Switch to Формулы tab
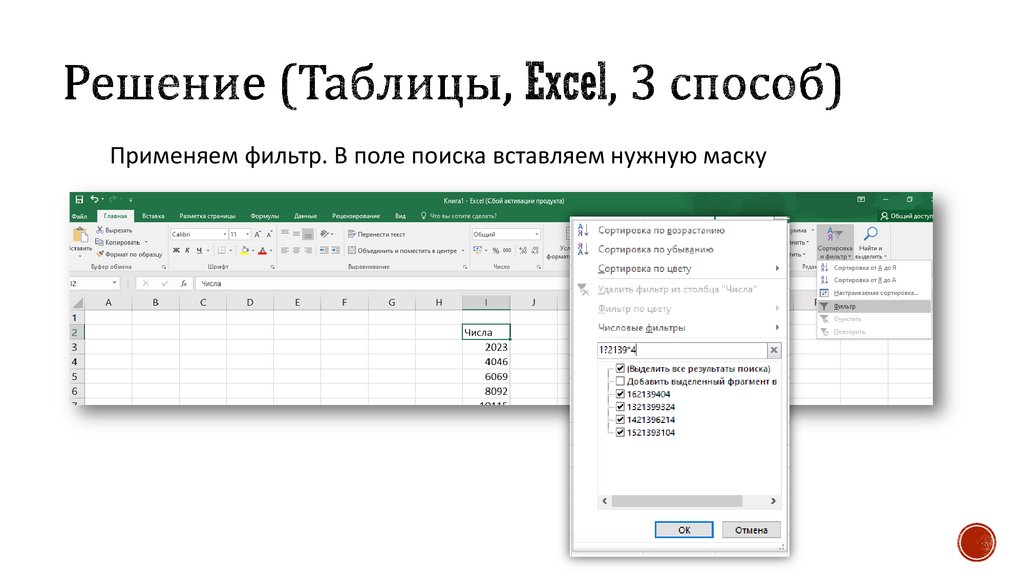Screen dimensions: 1024x576 point(264,216)
